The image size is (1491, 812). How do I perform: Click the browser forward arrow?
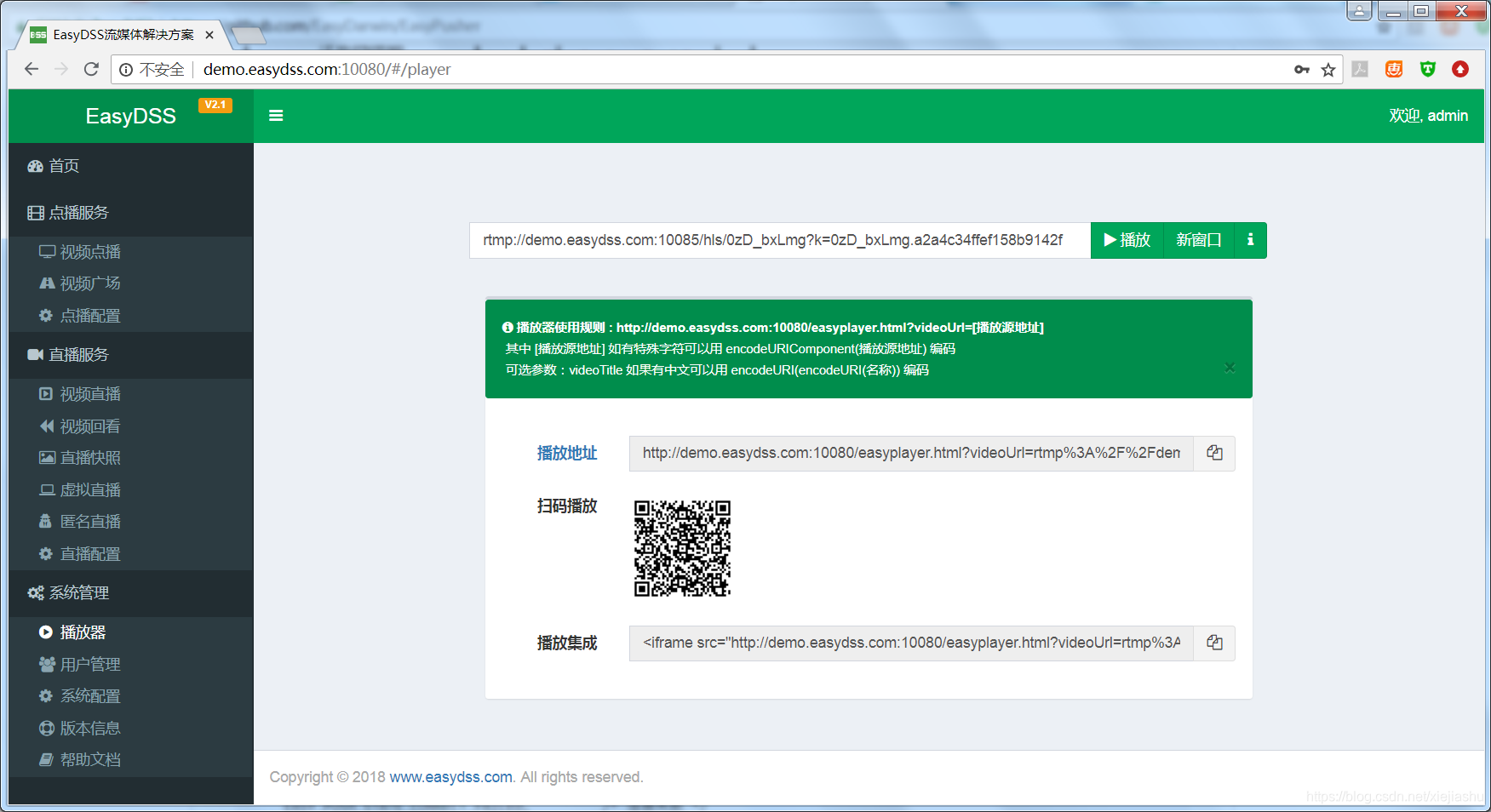pyautogui.click(x=61, y=69)
